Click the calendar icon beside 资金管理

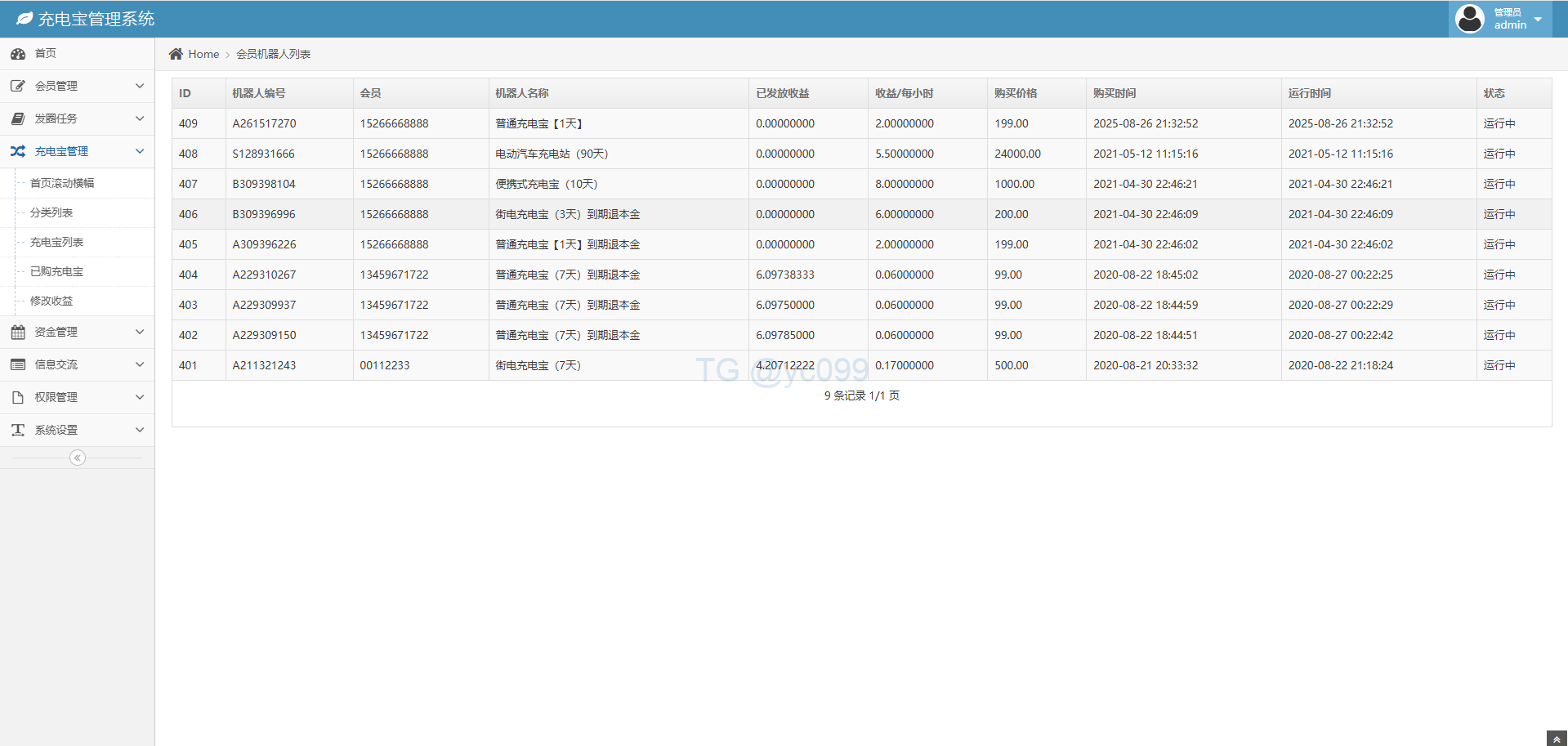point(18,332)
